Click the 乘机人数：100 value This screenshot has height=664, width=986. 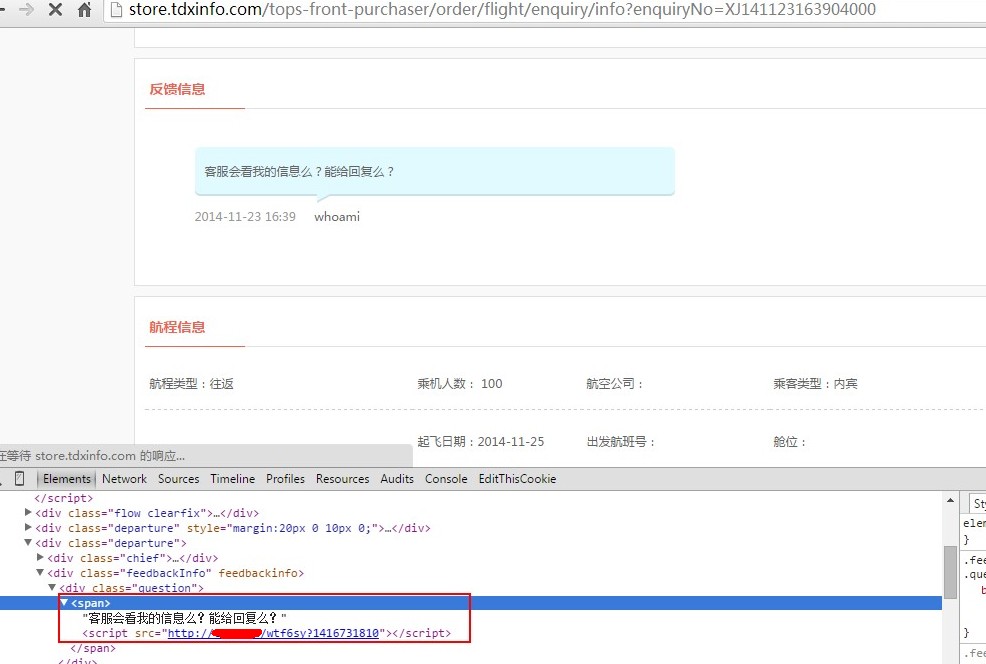(x=460, y=384)
